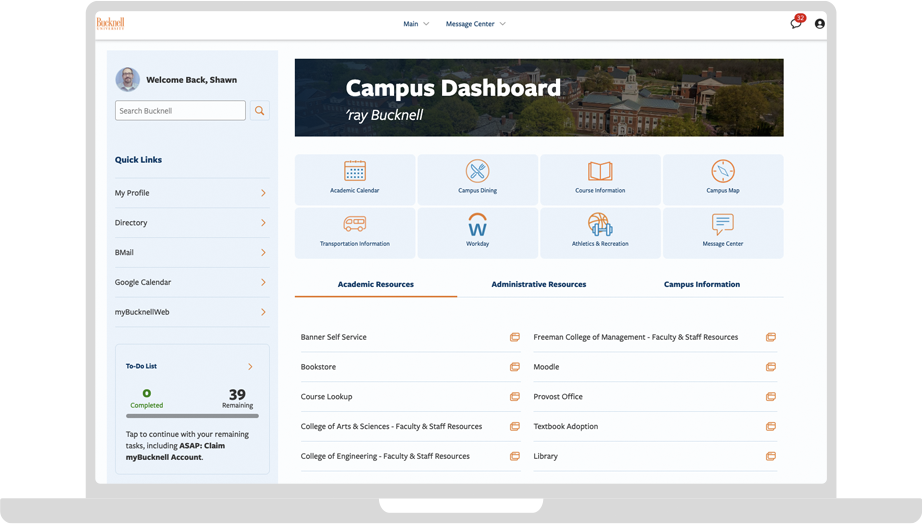Expand the To-Do List chevron

pos(250,367)
